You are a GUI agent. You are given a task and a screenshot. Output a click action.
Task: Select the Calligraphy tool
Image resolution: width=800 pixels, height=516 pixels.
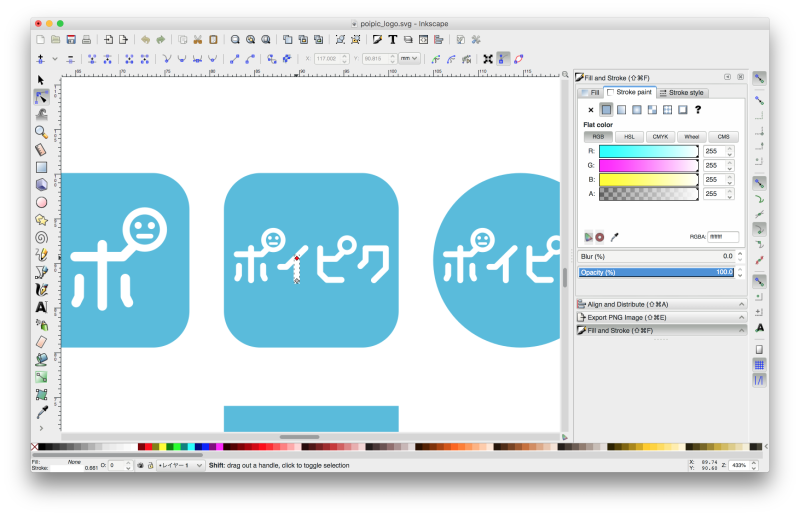point(41,289)
